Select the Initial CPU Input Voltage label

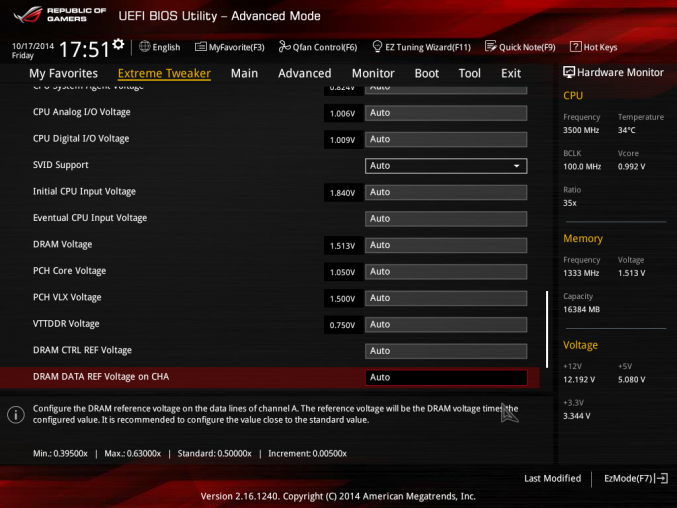pos(84,192)
